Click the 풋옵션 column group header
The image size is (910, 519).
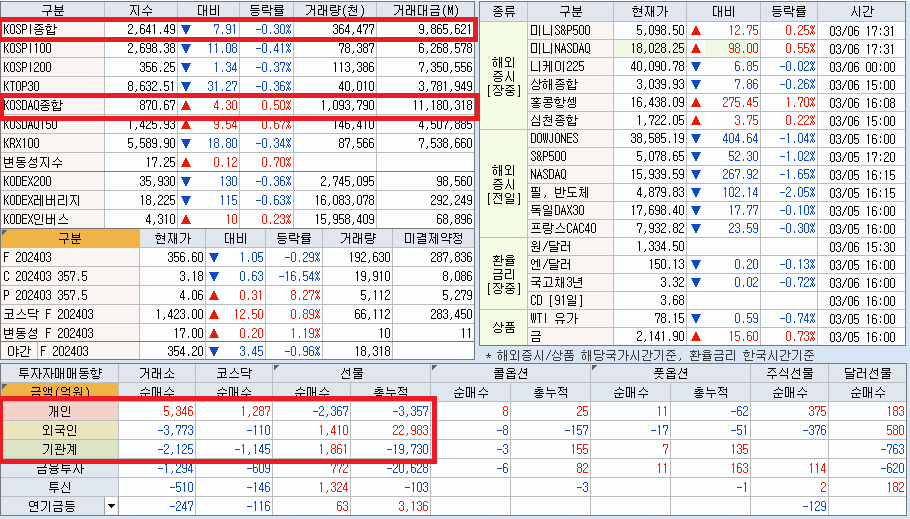(x=670, y=373)
